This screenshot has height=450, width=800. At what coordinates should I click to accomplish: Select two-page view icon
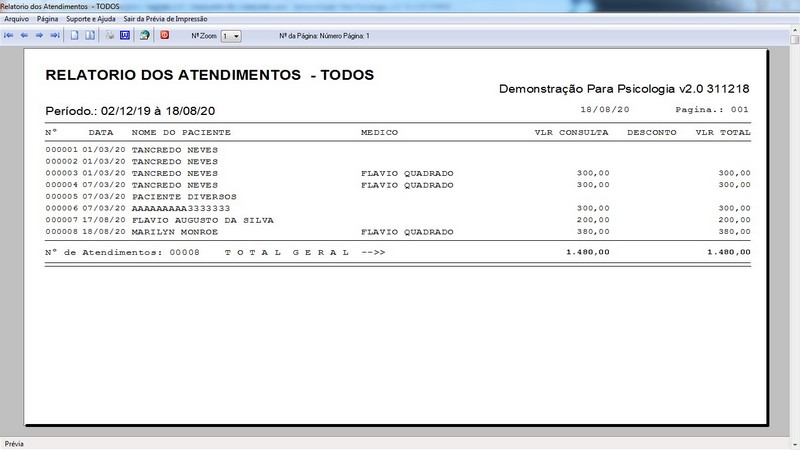click(x=90, y=35)
